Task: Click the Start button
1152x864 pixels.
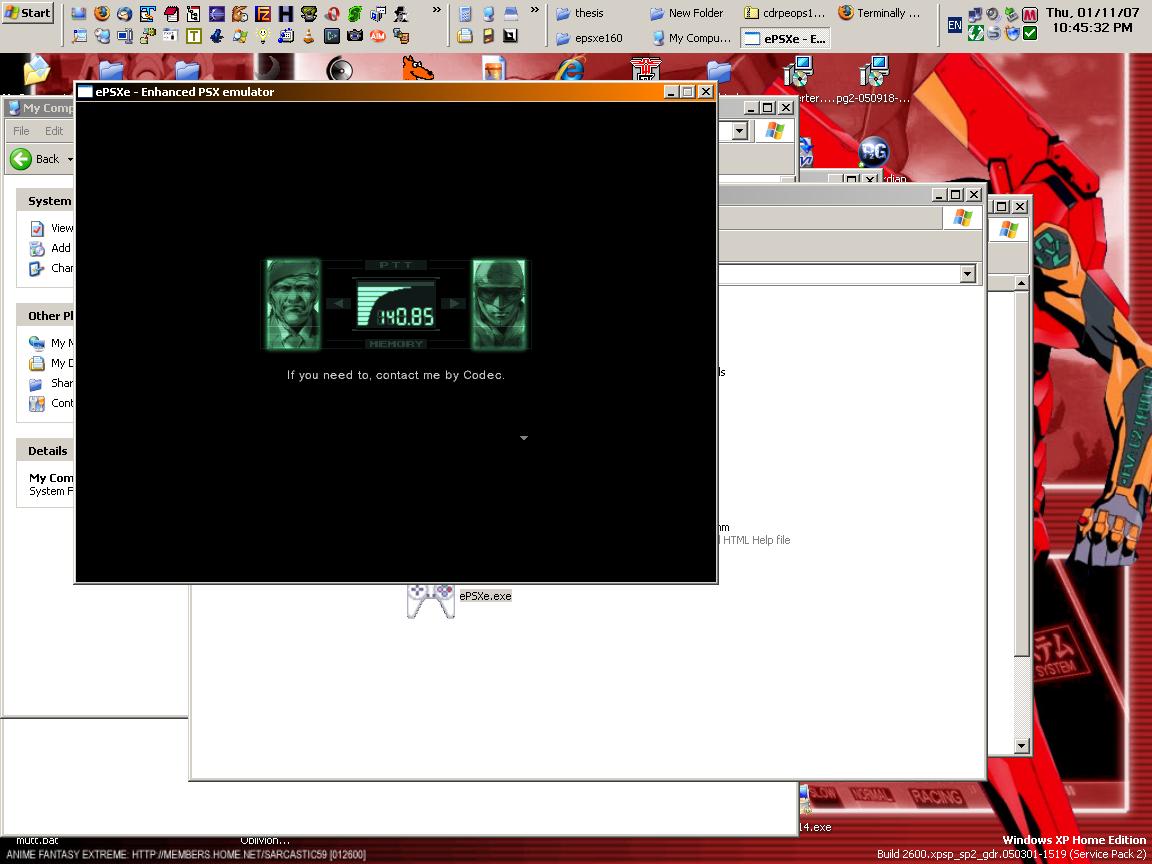Action: coord(28,13)
